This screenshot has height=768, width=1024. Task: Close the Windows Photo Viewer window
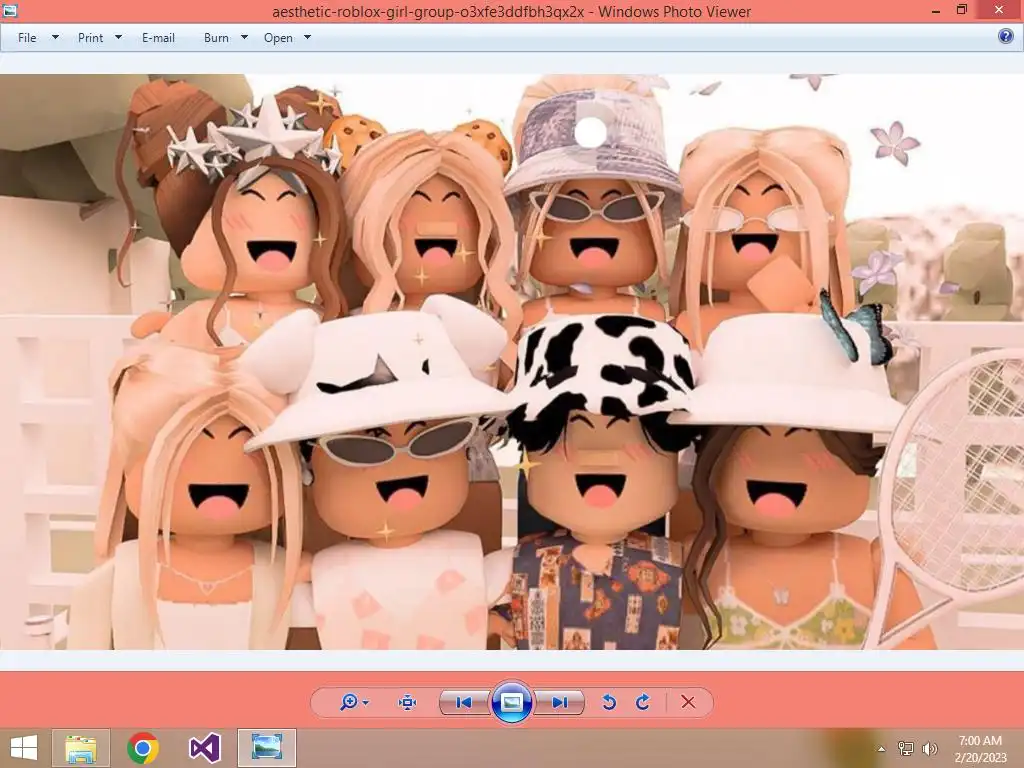pyautogui.click(x=999, y=10)
